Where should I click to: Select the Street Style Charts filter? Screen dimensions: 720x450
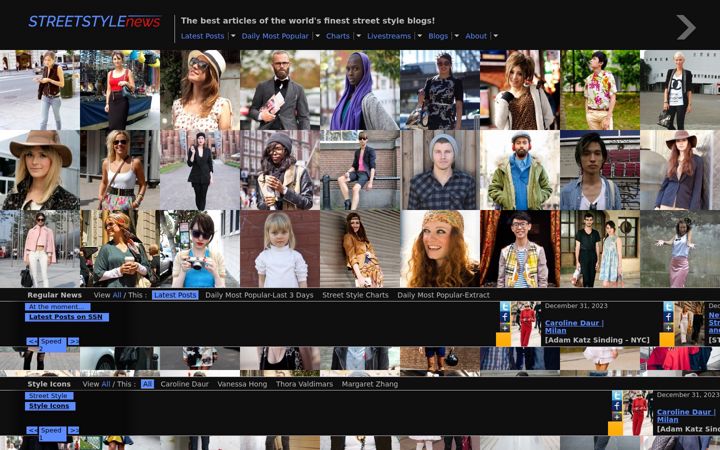(355, 295)
